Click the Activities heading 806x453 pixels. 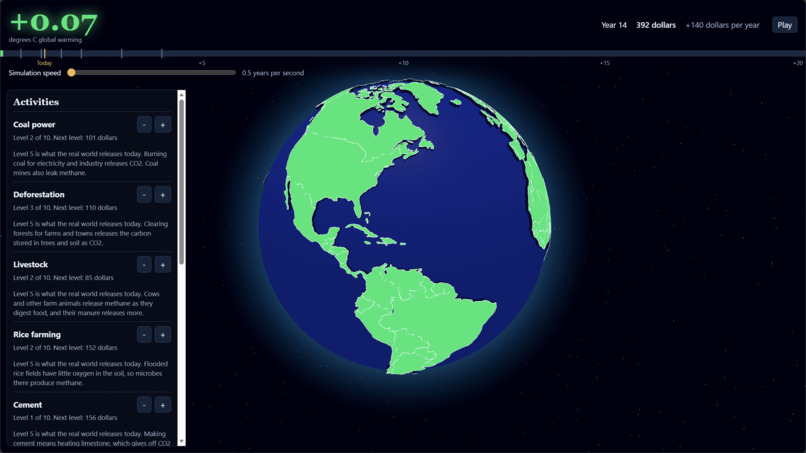coord(36,102)
